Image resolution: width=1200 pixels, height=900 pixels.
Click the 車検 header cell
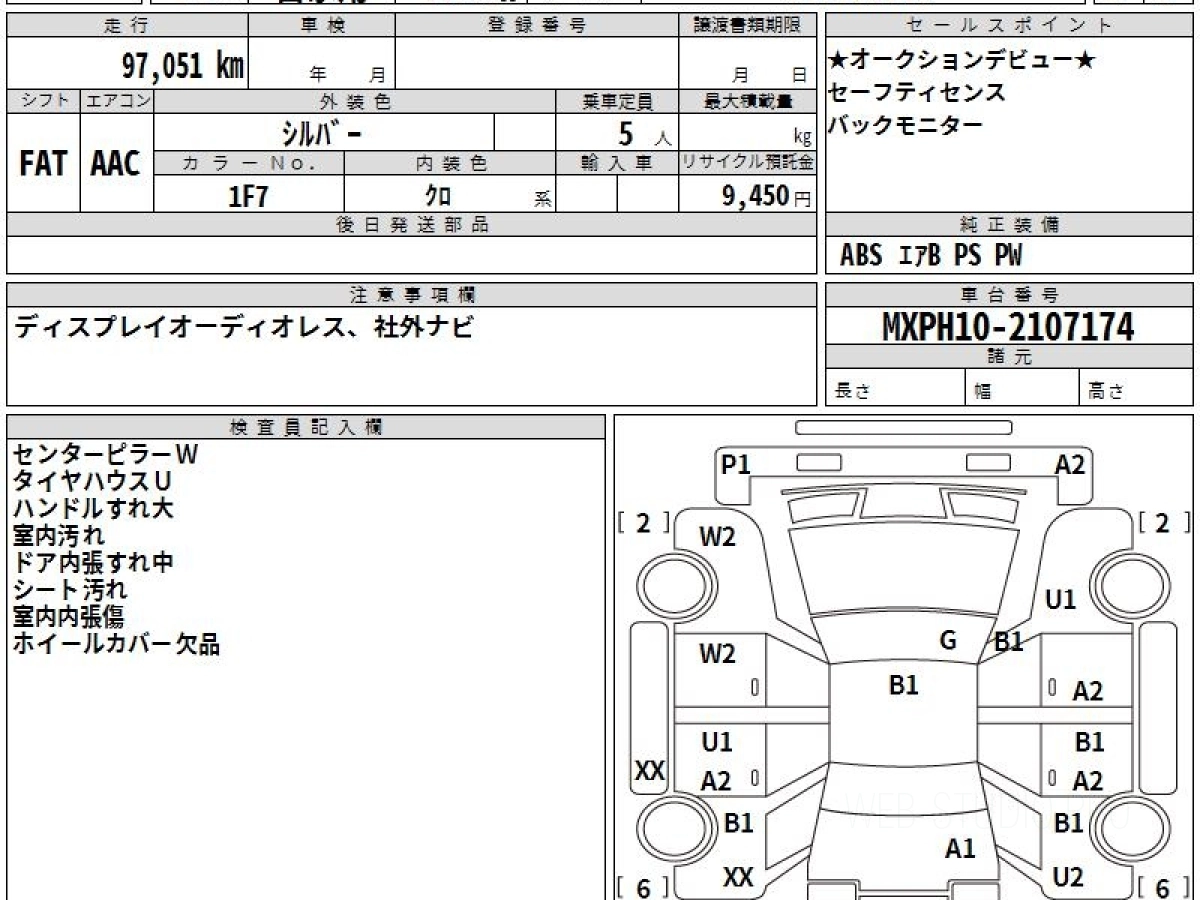pyautogui.click(x=321, y=26)
